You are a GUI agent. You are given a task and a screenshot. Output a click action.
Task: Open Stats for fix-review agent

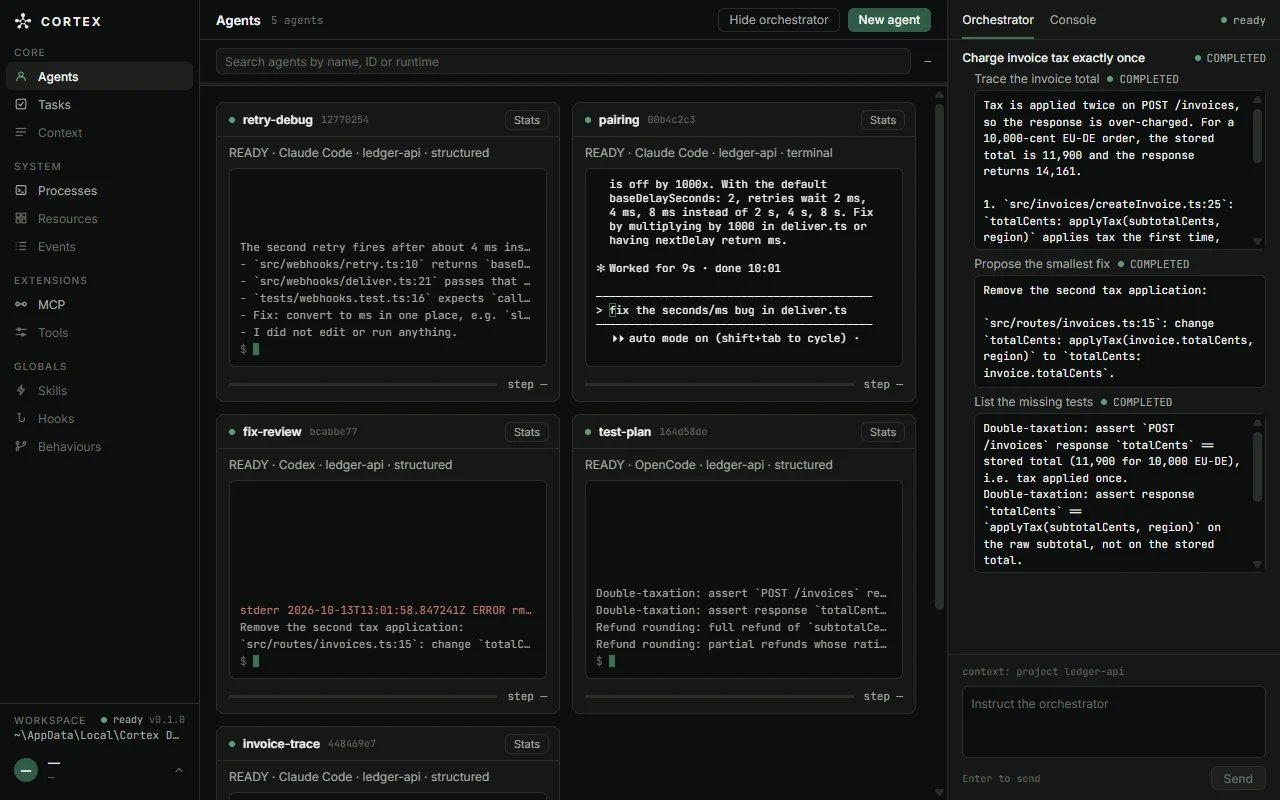click(x=527, y=432)
